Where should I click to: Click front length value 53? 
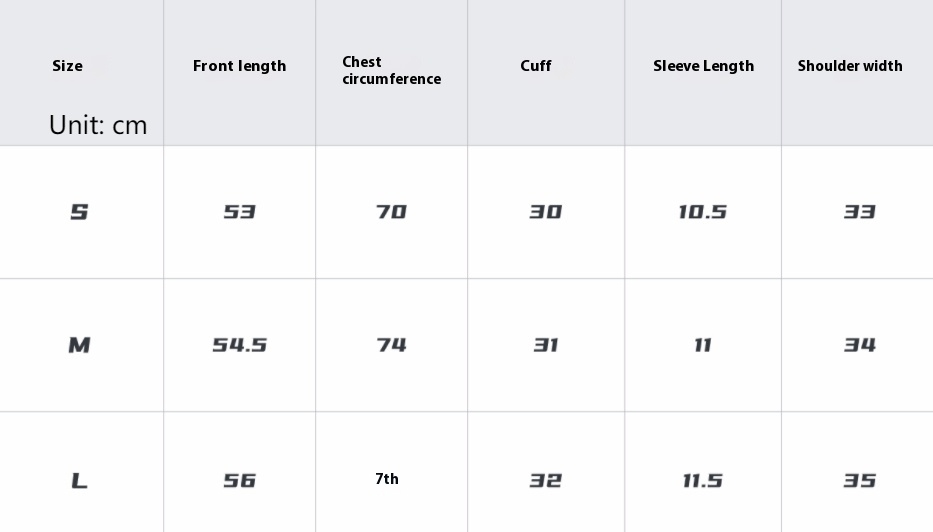(239, 212)
